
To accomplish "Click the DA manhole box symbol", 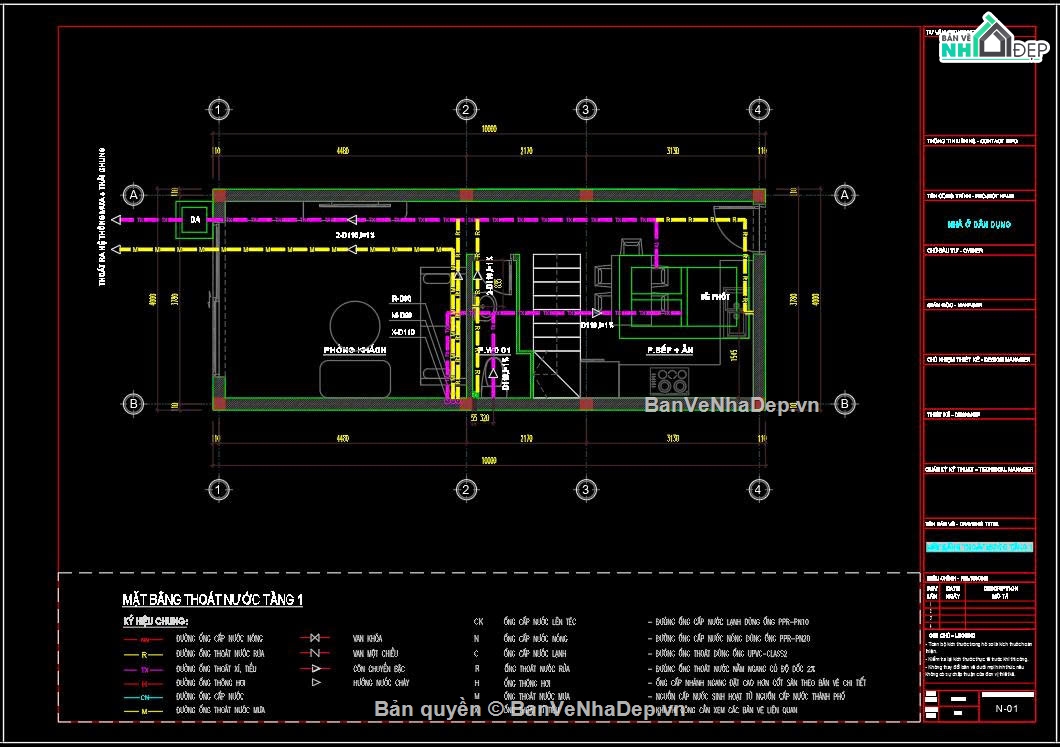I will (x=194, y=219).
